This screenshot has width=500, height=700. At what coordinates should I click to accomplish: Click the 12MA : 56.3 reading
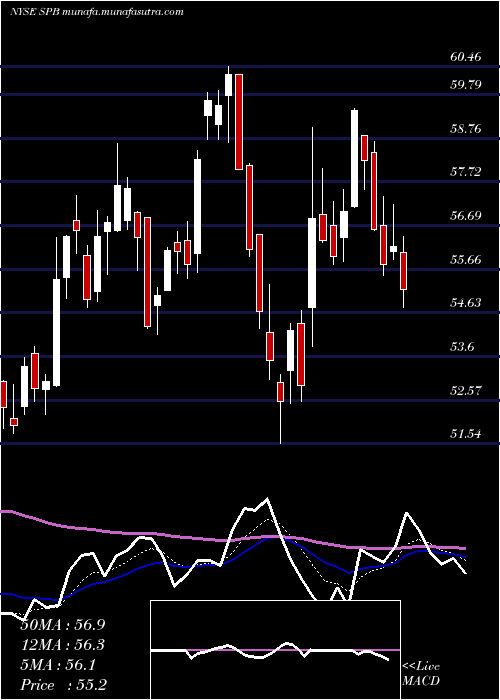click(63, 645)
